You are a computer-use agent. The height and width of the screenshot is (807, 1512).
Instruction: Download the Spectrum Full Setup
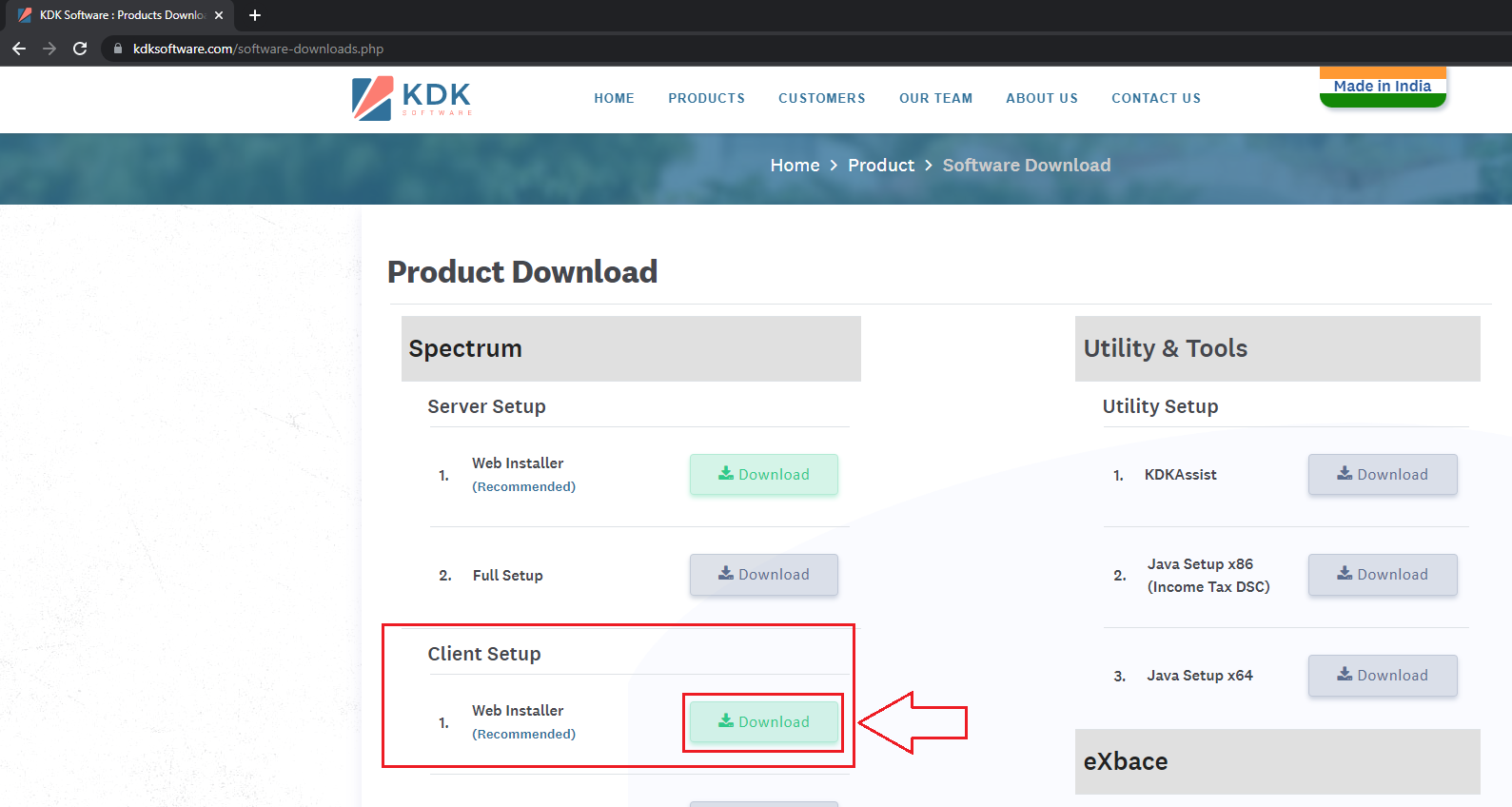[764, 575]
